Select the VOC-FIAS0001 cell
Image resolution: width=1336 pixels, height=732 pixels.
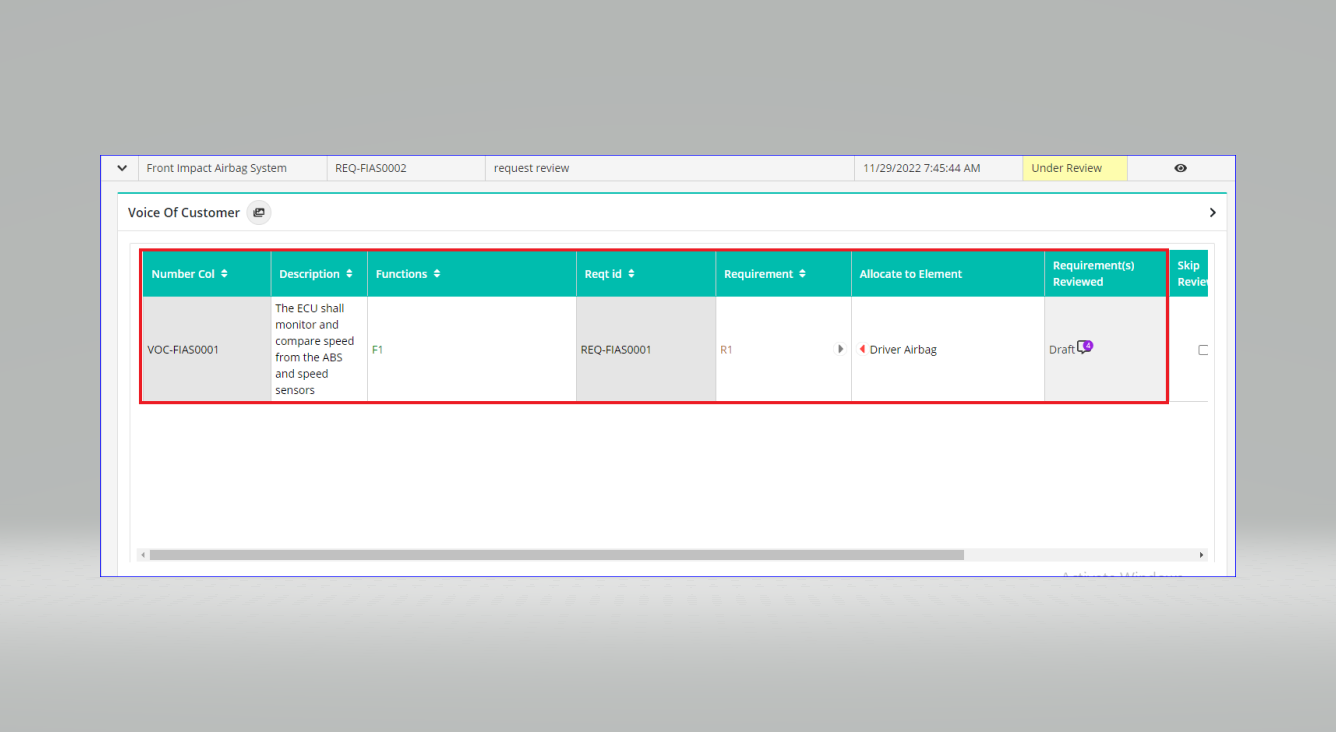coord(206,350)
